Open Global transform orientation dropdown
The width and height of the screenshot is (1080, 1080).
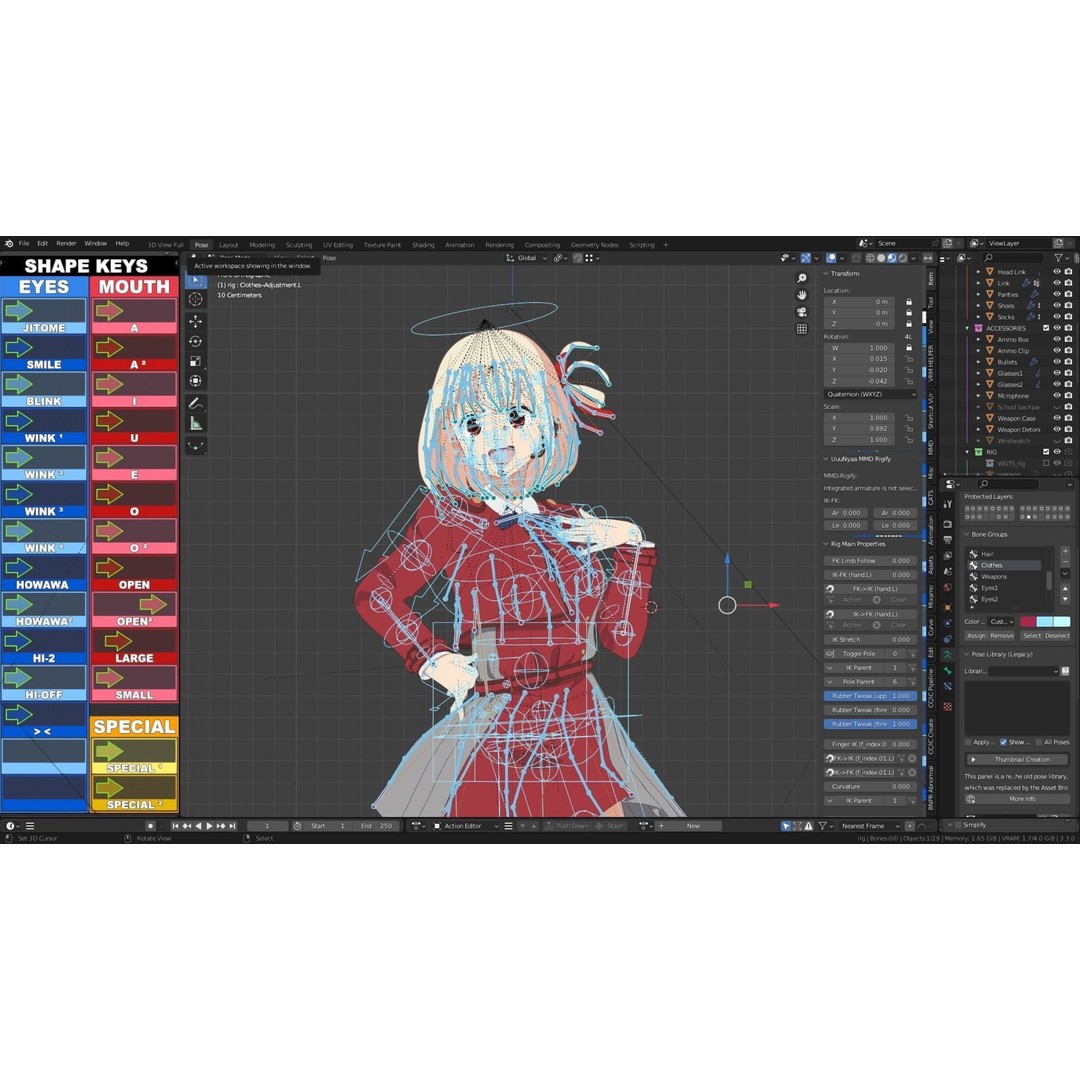[x=526, y=258]
